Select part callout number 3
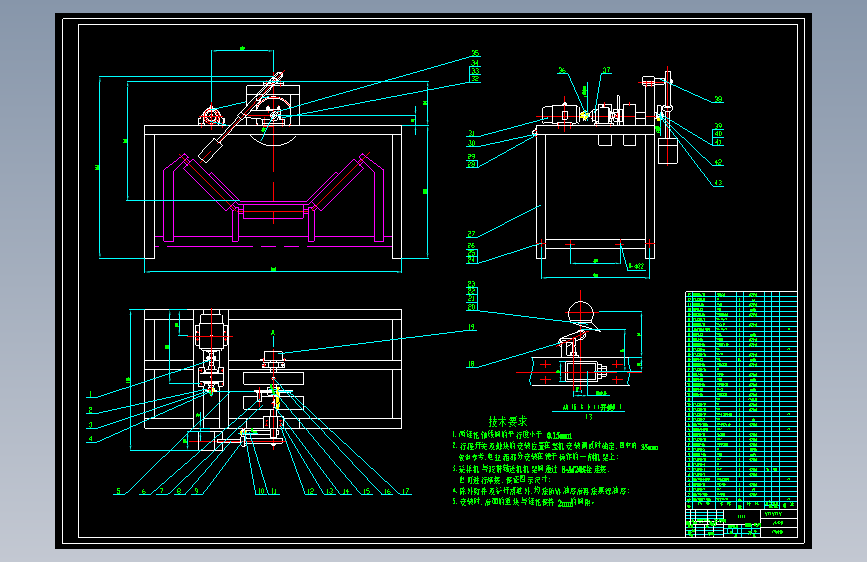Viewport: 867px width, 562px height. pyautogui.click(x=91, y=425)
